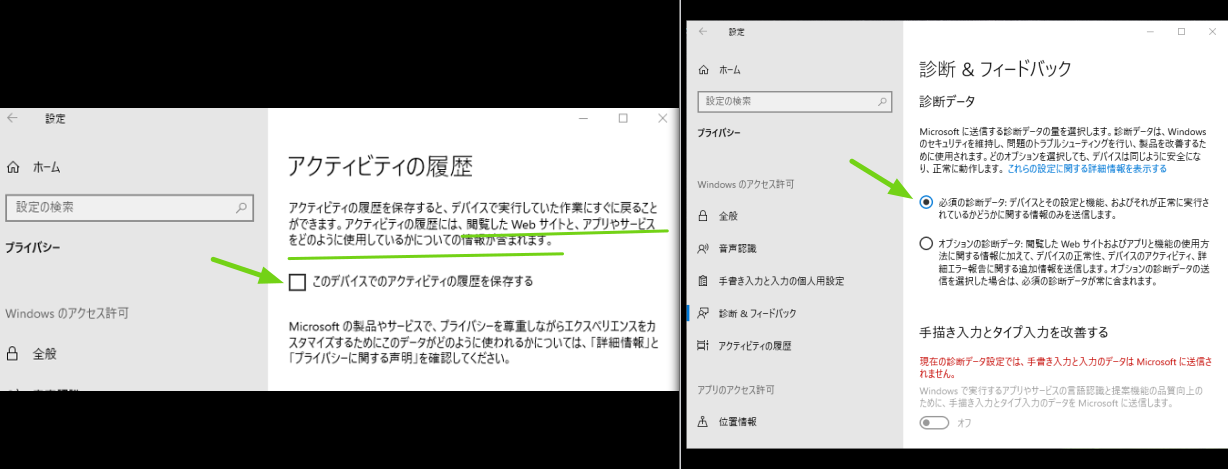The width and height of the screenshot is (1228, 469).
Task: Close the アクティビティの履歴 settings window
Action: (x=662, y=118)
